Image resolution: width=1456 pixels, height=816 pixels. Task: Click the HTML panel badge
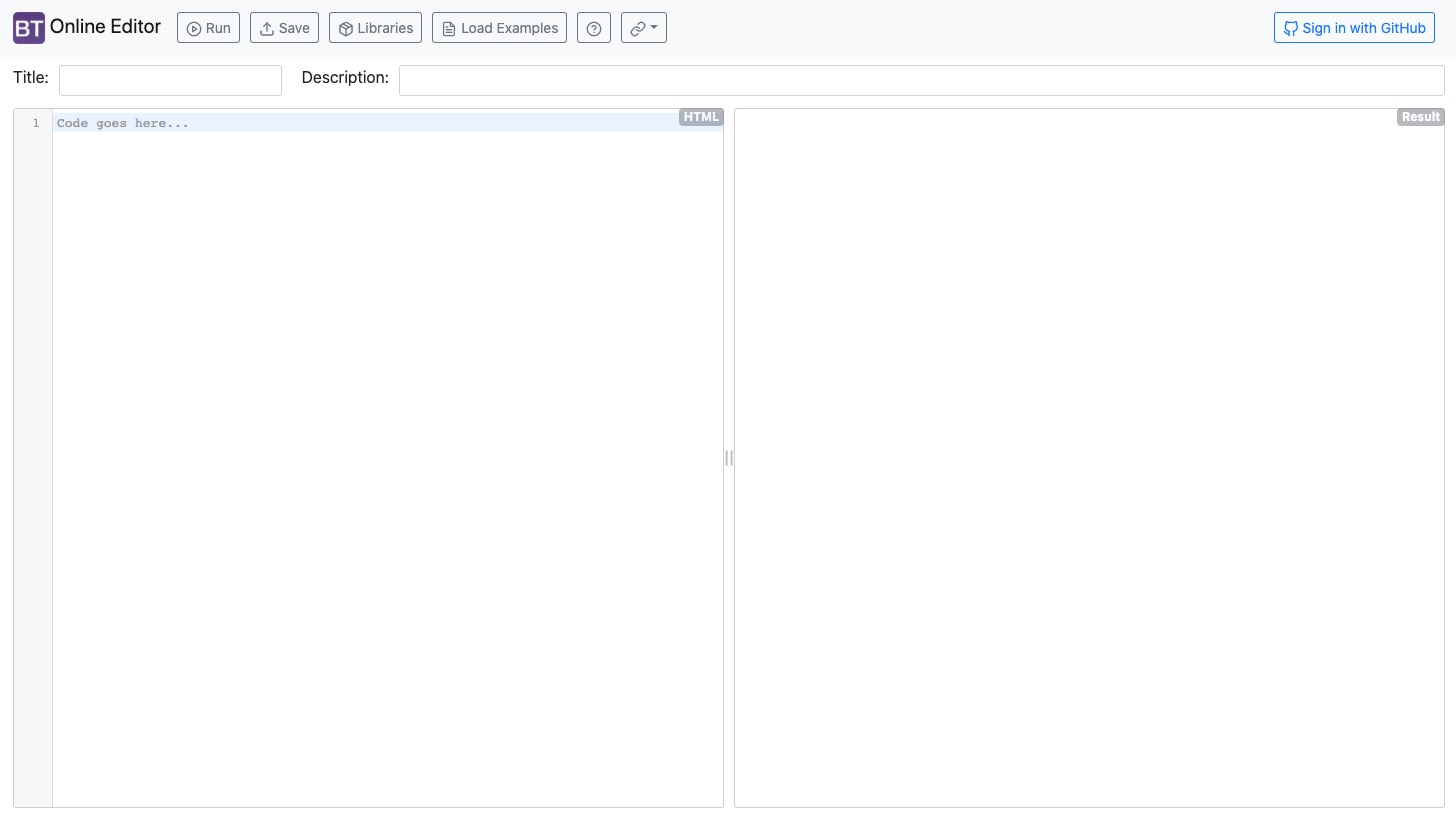tap(701, 117)
